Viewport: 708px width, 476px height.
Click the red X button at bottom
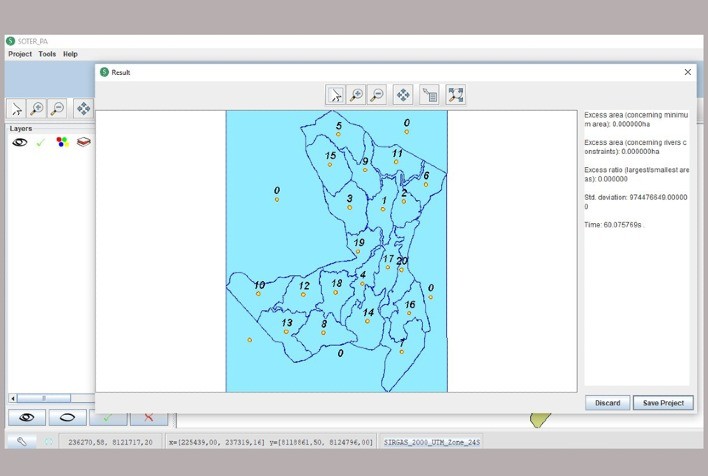click(149, 418)
